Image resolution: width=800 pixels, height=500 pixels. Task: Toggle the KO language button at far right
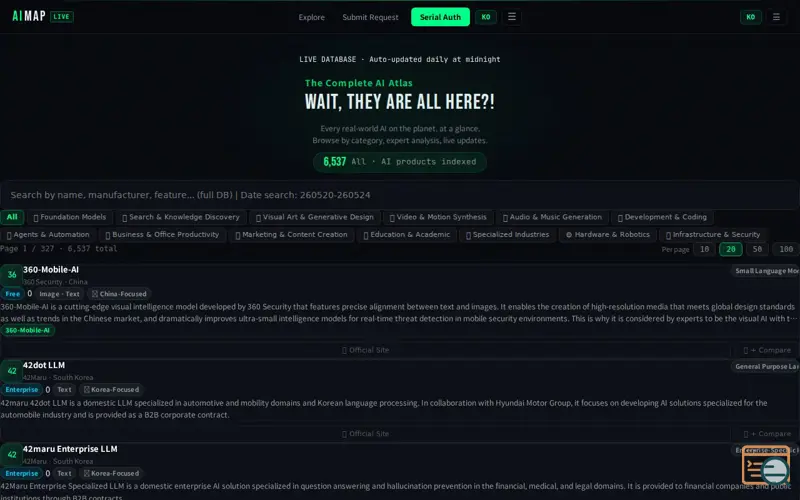coord(751,17)
